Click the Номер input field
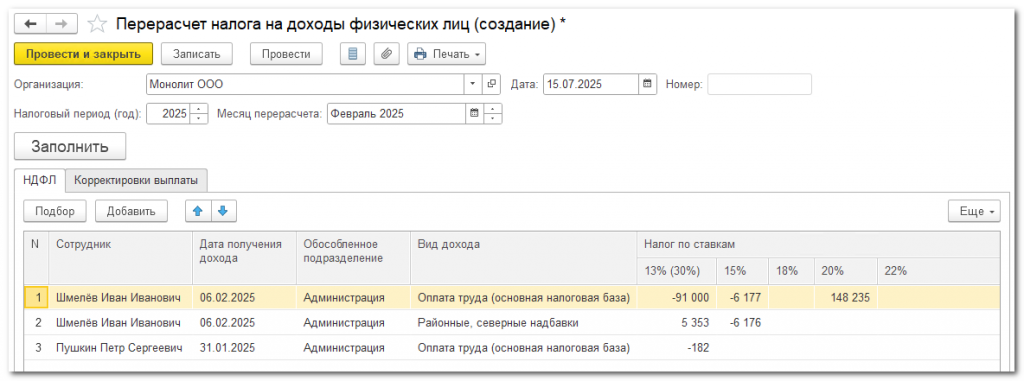 [x=760, y=84]
